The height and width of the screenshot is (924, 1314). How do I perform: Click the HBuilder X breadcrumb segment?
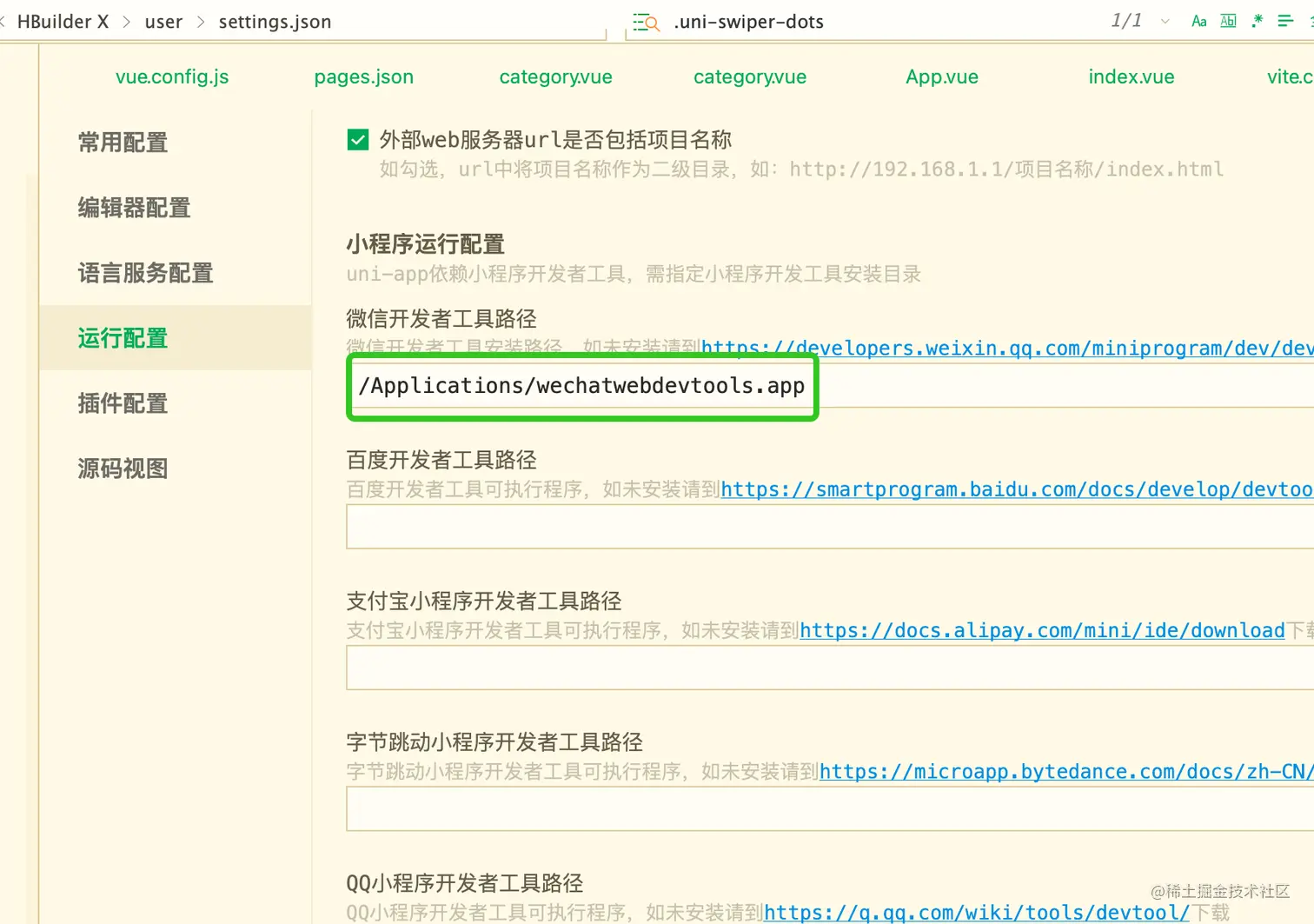(63, 22)
